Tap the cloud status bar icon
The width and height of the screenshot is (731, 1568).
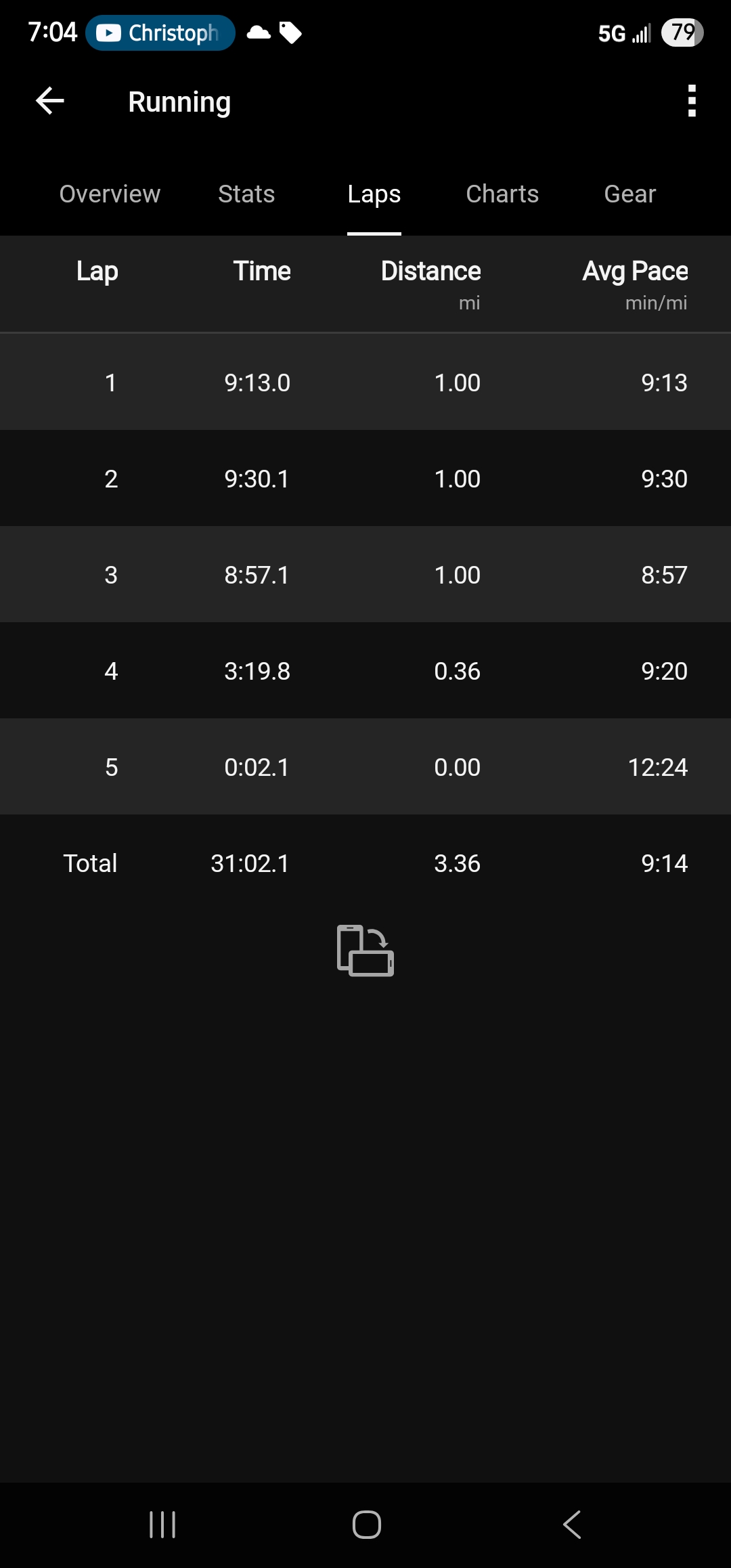tap(259, 32)
